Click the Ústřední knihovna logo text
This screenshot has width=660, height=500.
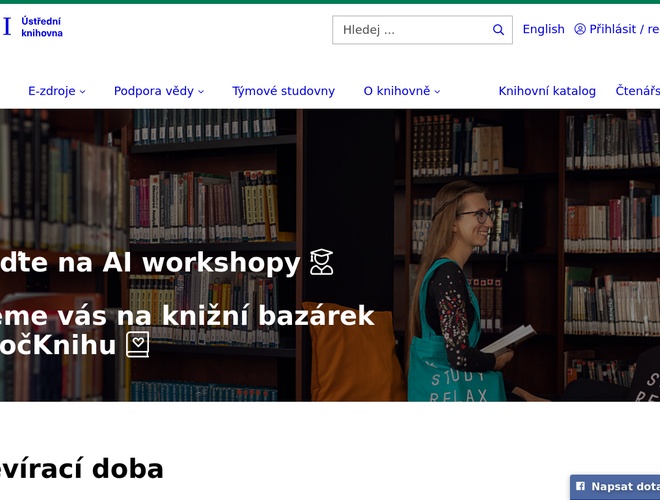[42, 27]
